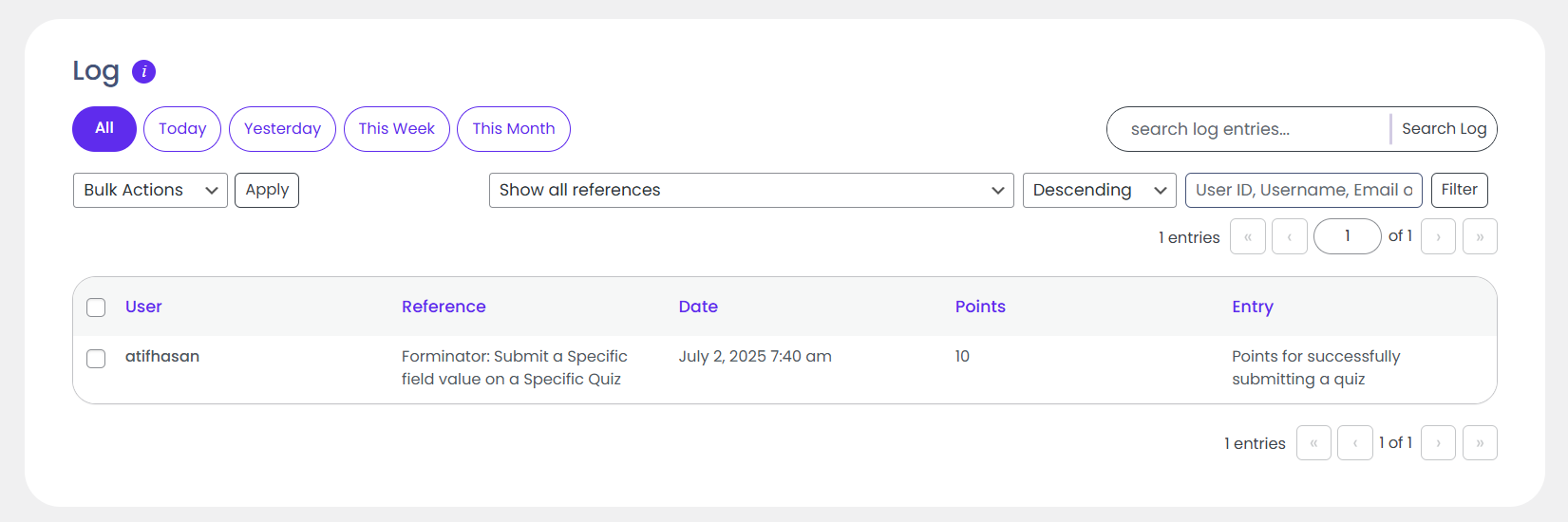Screen dimensions: 1568x522
Task: Click the Log info icon
Action: [x=143, y=71]
